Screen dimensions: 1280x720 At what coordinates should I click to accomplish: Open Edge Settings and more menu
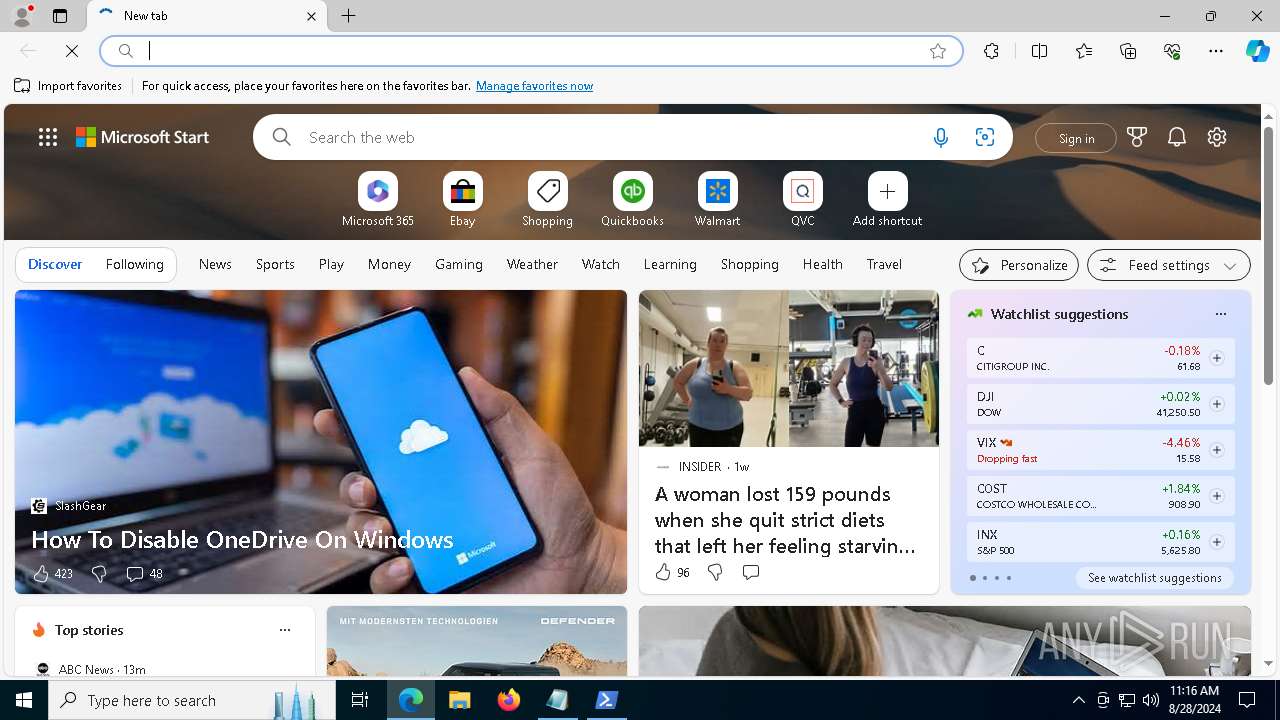point(1216,51)
